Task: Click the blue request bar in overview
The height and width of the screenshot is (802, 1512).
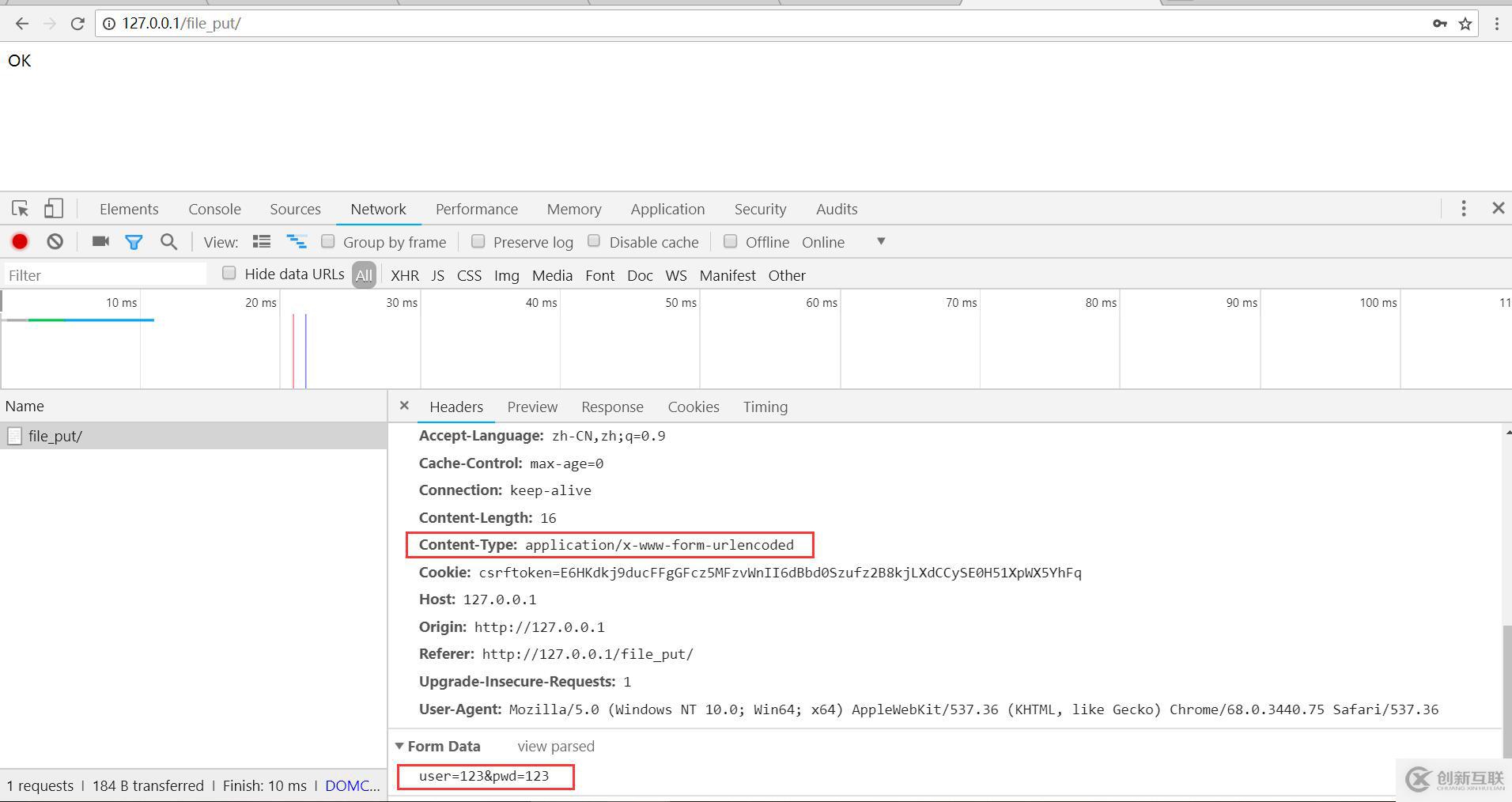Action: tap(109, 320)
